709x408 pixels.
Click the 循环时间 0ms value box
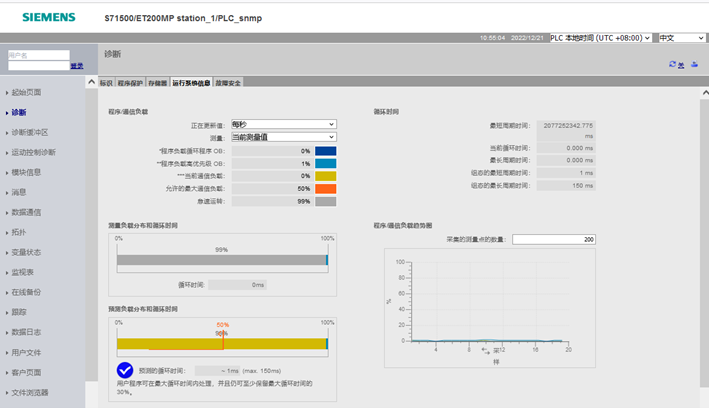click(x=237, y=285)
